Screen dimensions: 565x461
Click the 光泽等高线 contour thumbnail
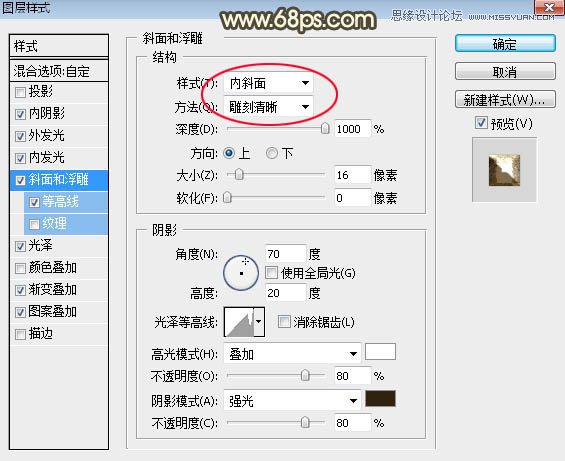point(239,322)
